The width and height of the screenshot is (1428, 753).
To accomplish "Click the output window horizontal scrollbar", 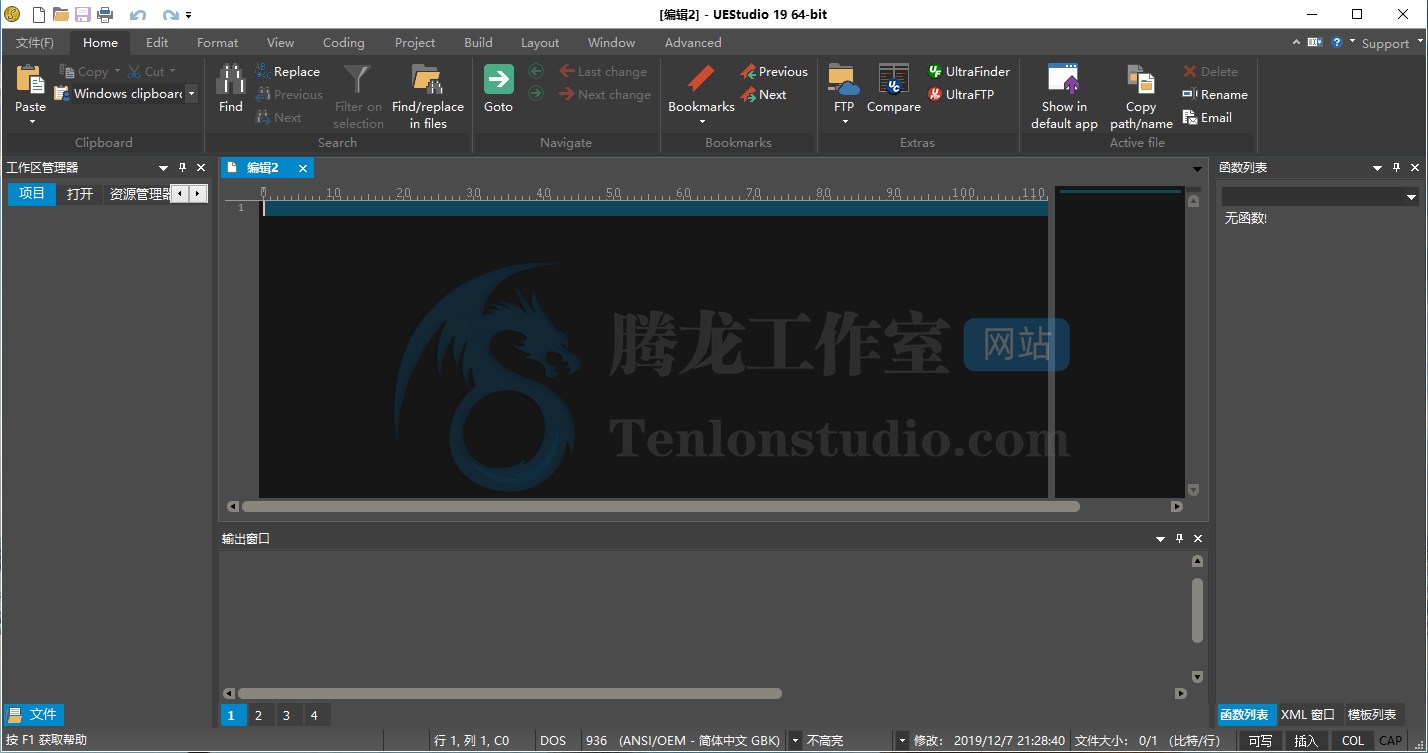I will click(x=509, y=693).
